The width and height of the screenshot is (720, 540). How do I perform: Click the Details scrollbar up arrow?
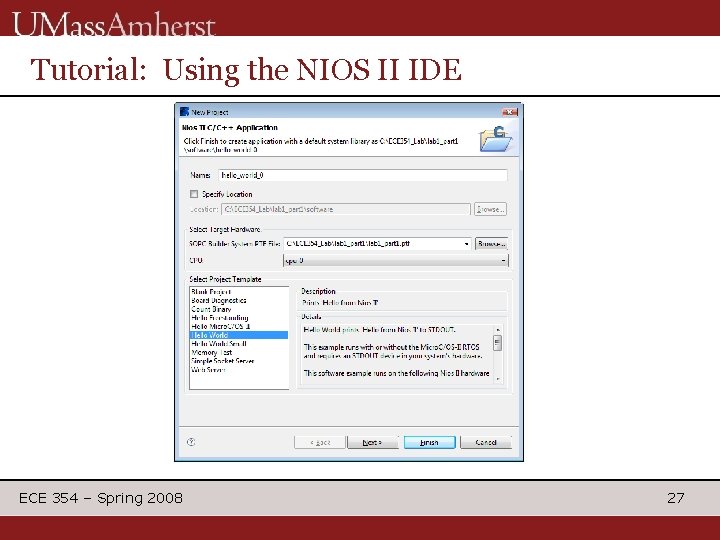497,330
